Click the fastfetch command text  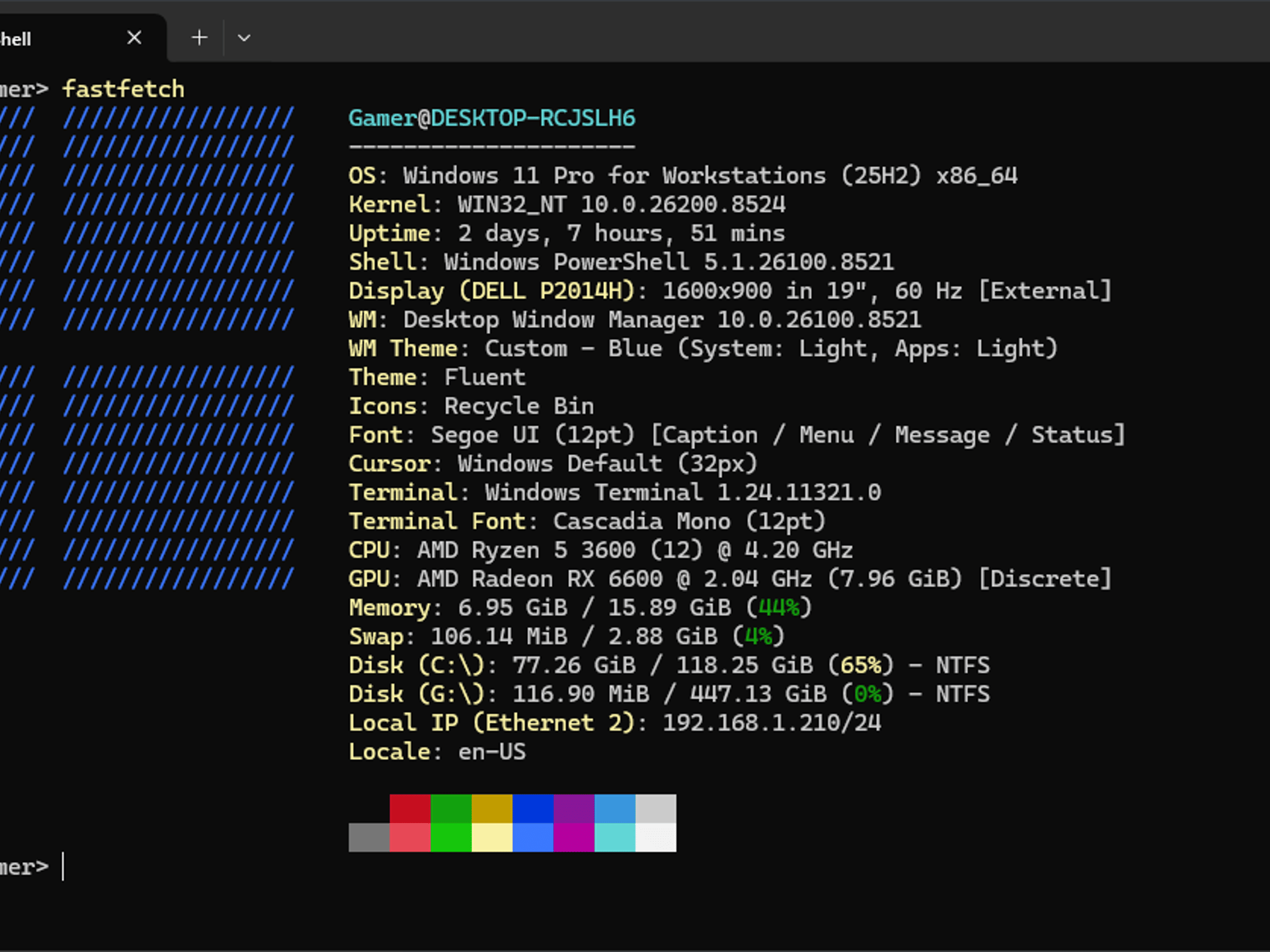123,89
